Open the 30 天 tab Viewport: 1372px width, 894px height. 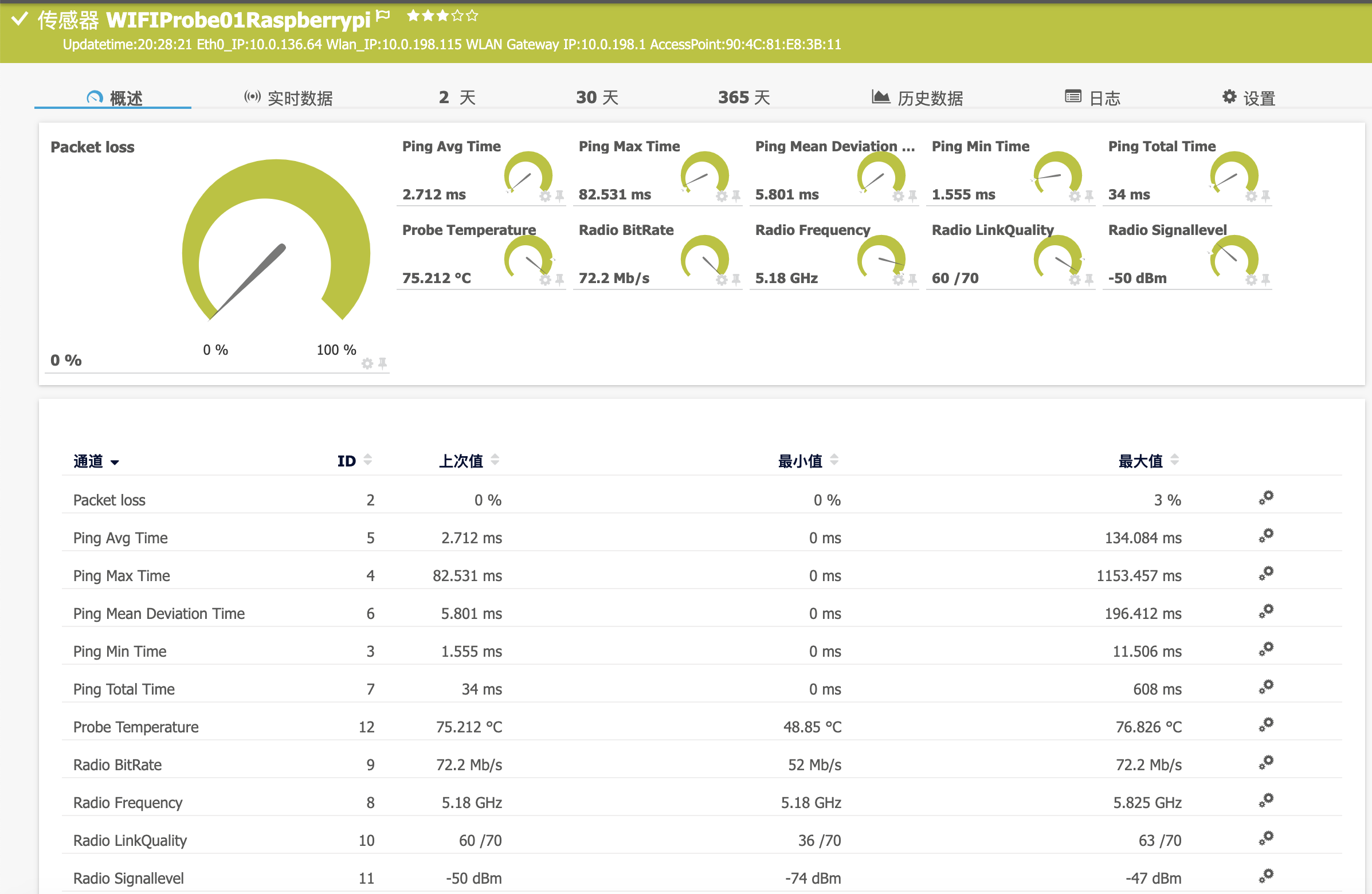coord(597,97)
